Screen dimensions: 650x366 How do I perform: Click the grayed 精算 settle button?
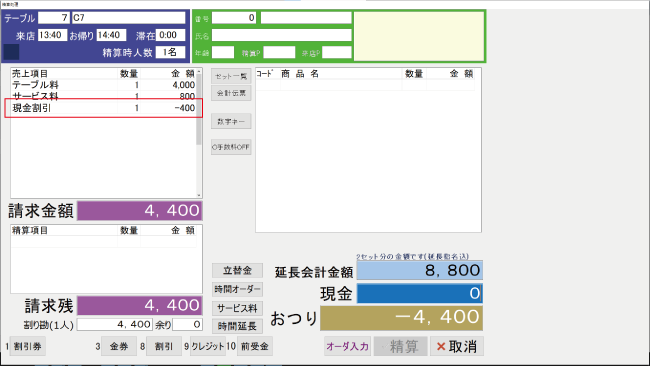point(400,346)
